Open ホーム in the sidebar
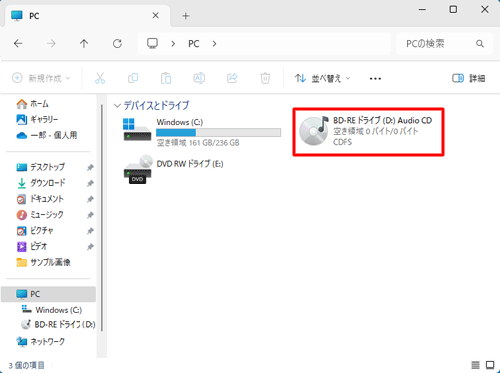The width and height of the screenshot is (500, 373). 32,104
